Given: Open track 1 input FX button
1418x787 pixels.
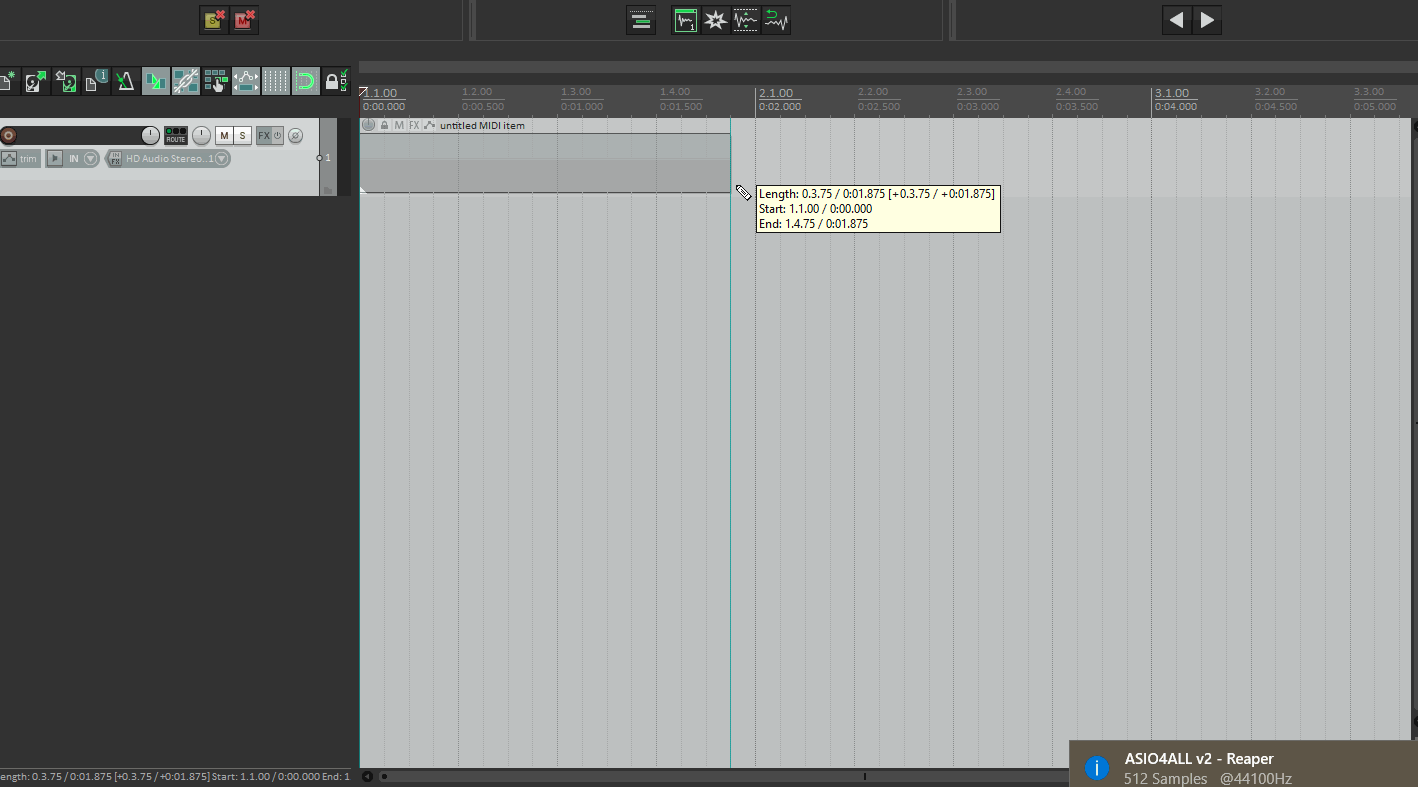Looking at the screenshot, I should click(x=115, y=159).
